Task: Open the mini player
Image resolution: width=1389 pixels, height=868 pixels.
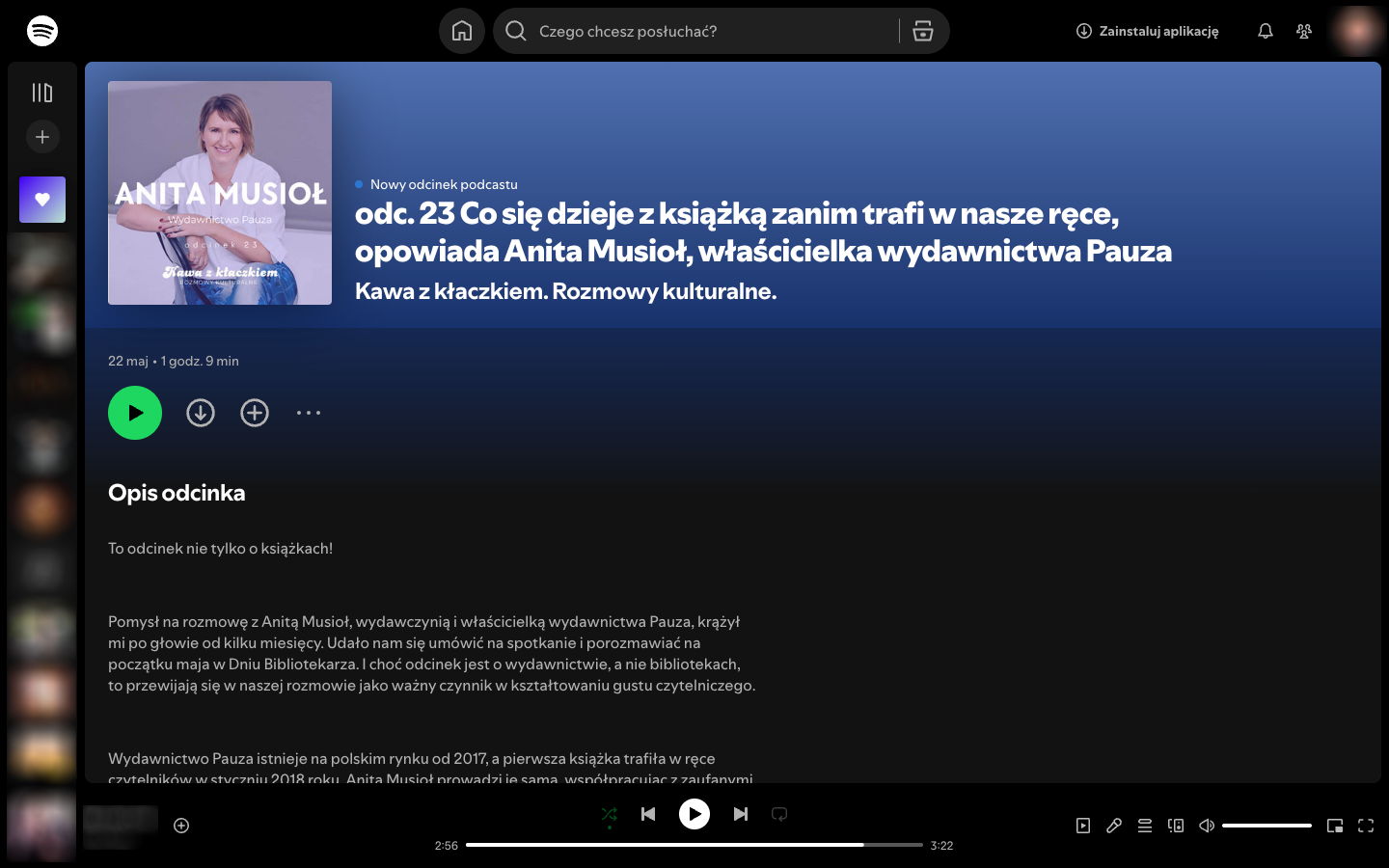Action: tap(1335, 826)
